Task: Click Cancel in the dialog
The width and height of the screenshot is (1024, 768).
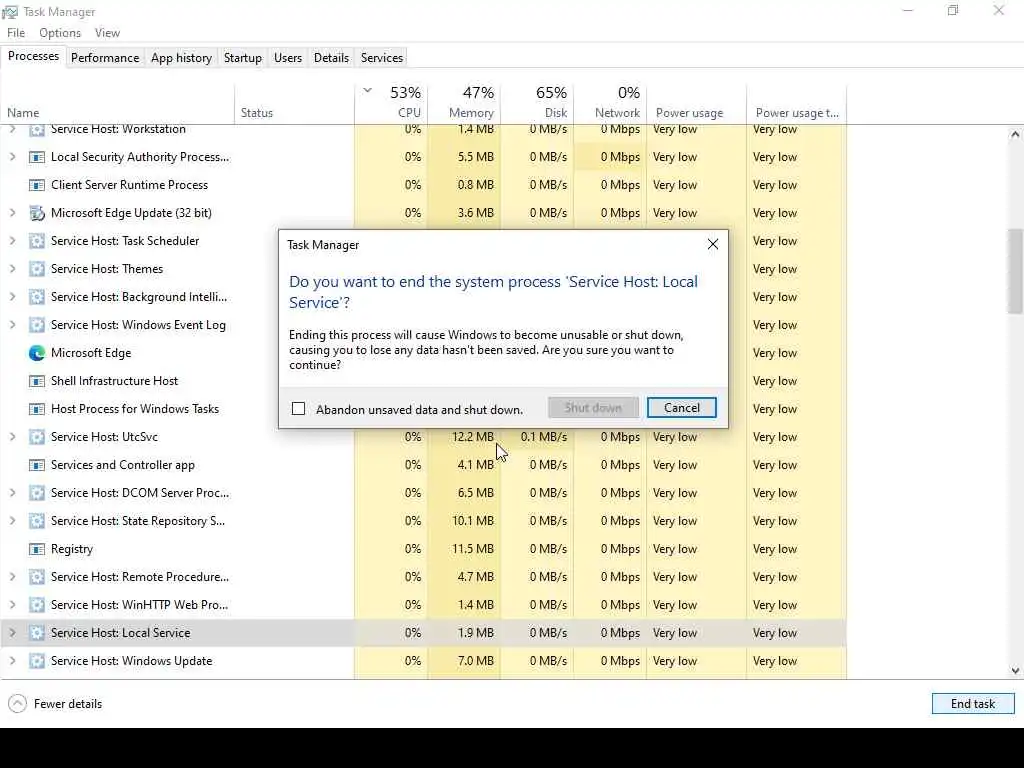Action: point(682,408)
